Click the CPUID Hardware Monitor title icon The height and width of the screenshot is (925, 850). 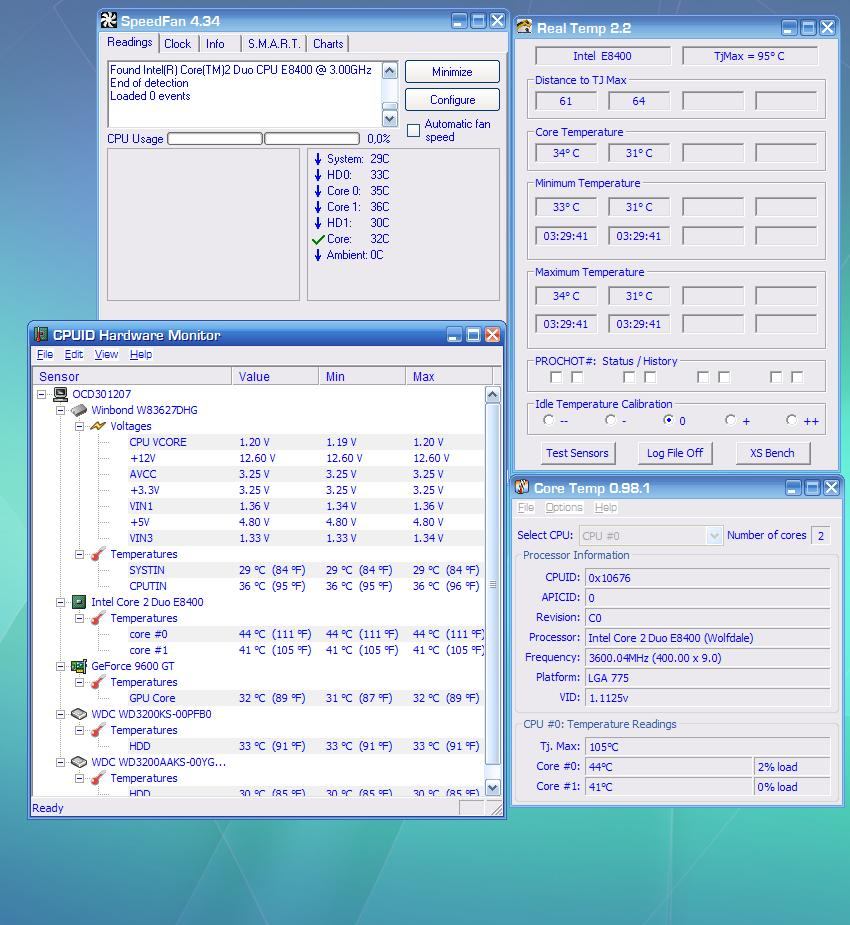[x=41, y=334]
